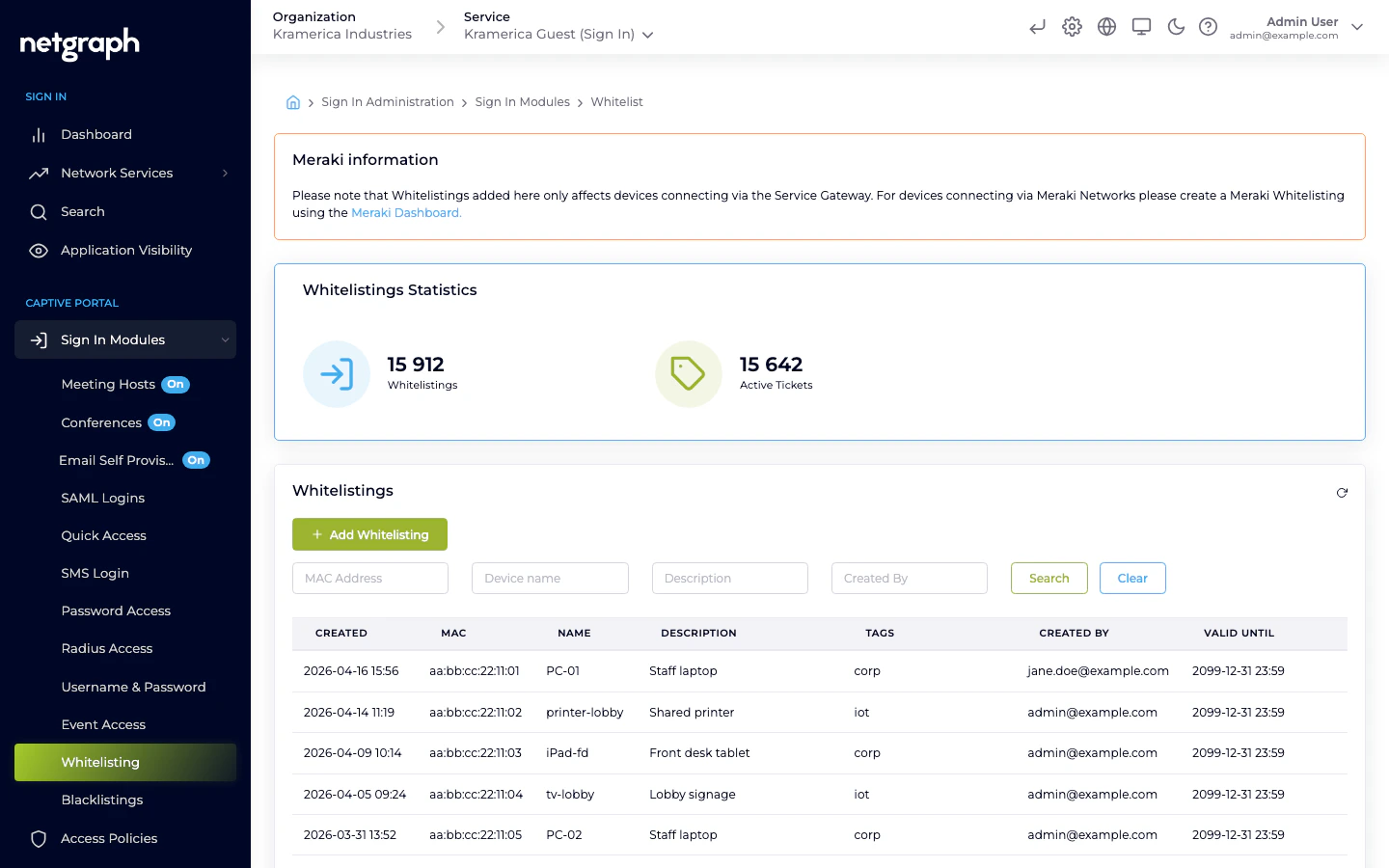
Task: Open the home icon in the breadcrumb
Action: click(293, 101)
